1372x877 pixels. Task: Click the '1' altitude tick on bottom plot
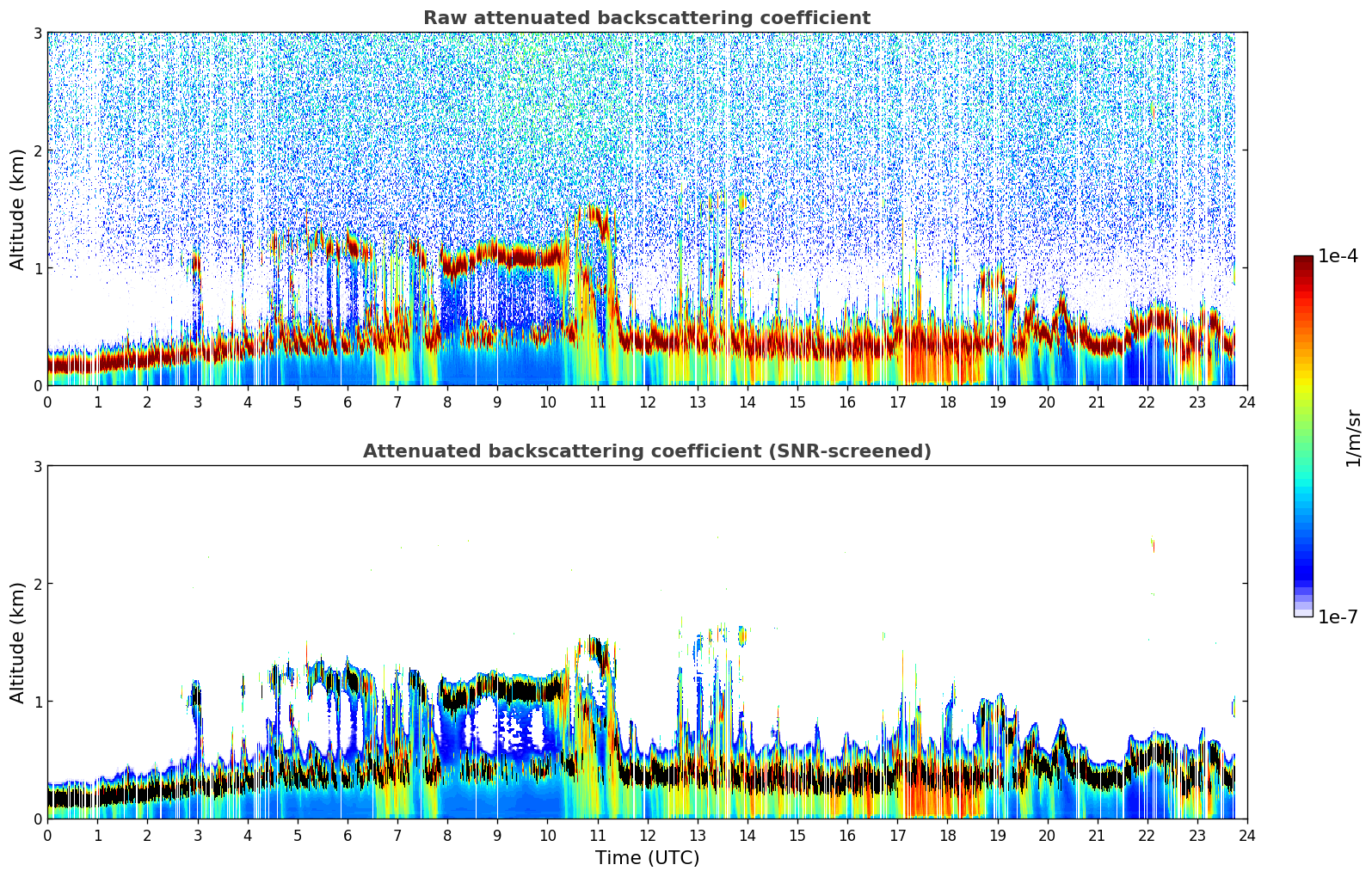pyautogui.click(x=37, y=702)
